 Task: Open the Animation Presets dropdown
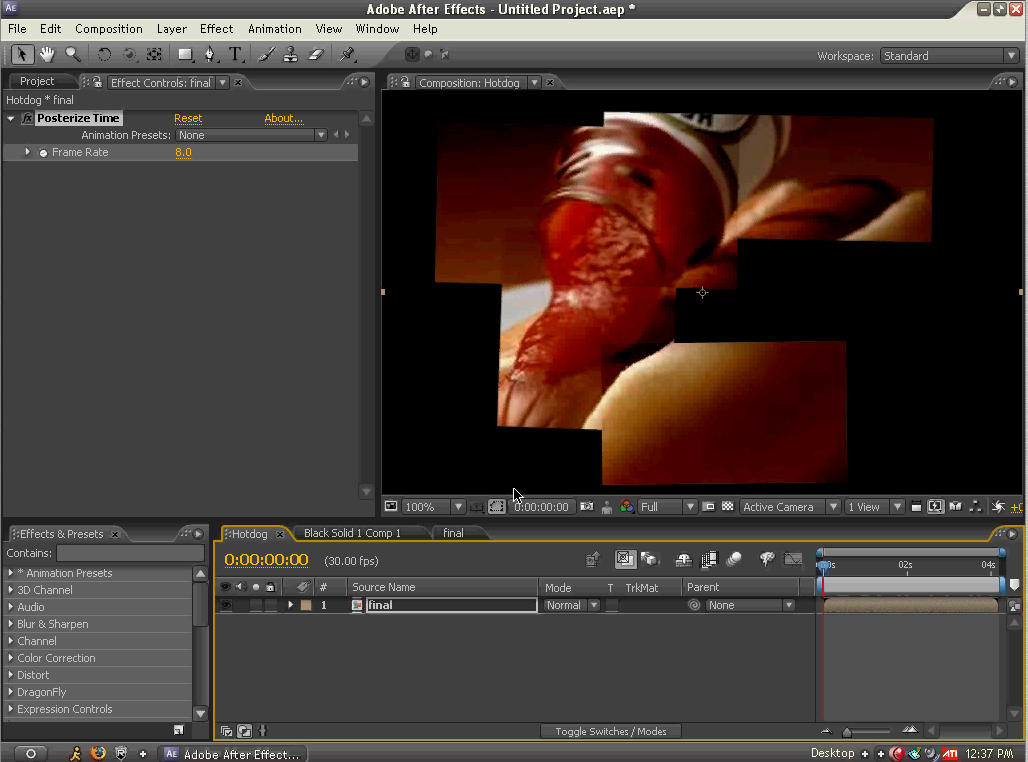point(252,135)
